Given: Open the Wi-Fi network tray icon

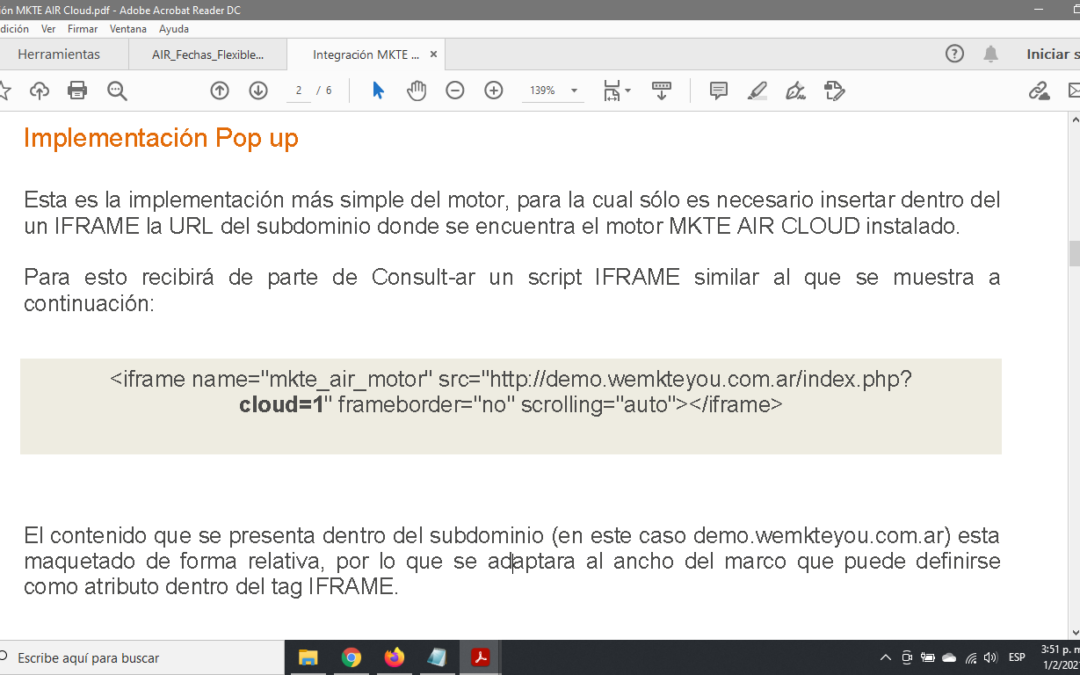Looking at the screenshot, I should coord(971,658).
